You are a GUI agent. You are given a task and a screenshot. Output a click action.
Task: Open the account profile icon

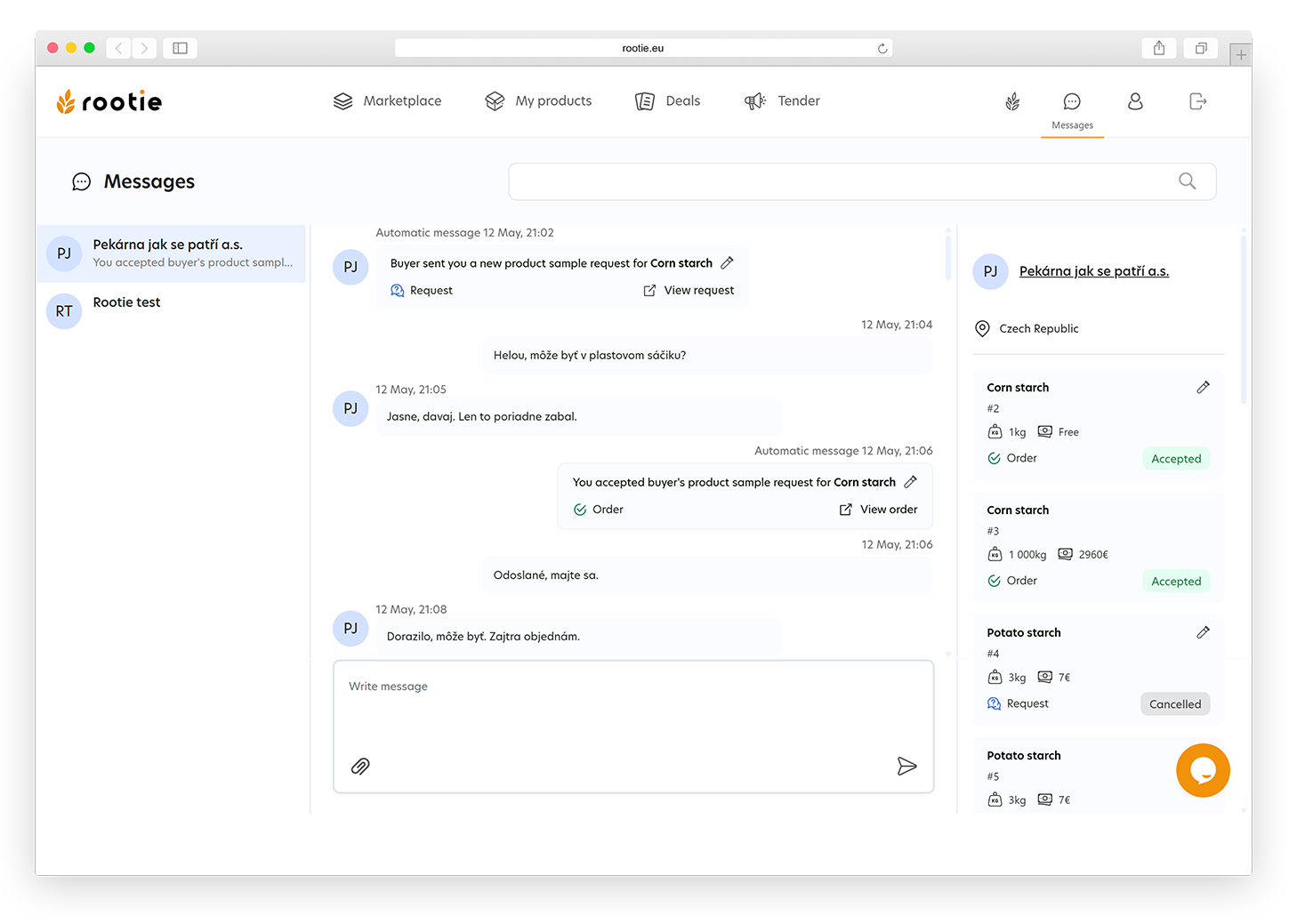1134,100
